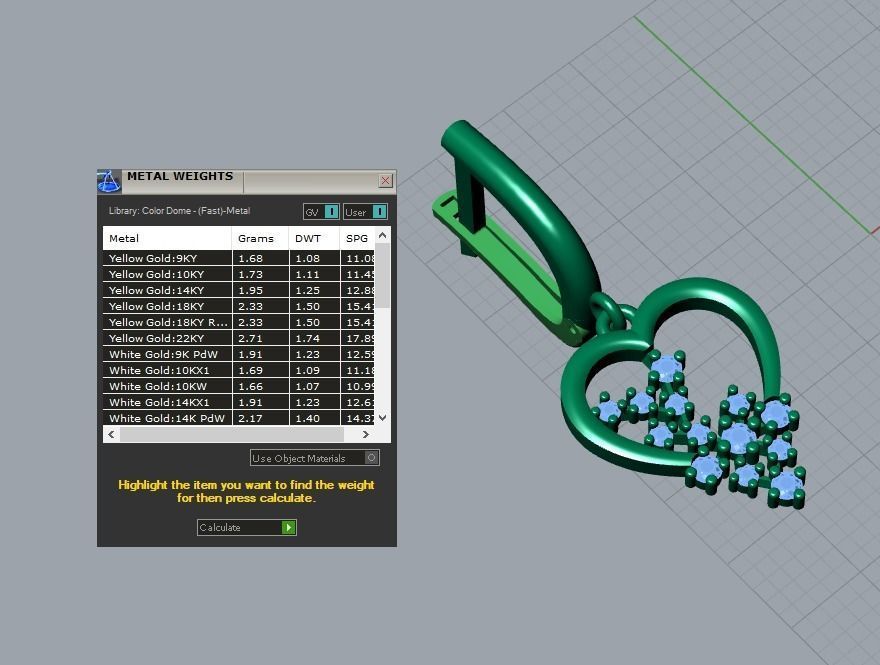Select the jump ring connecting heart
880x665 pixels.
(608, 311)
